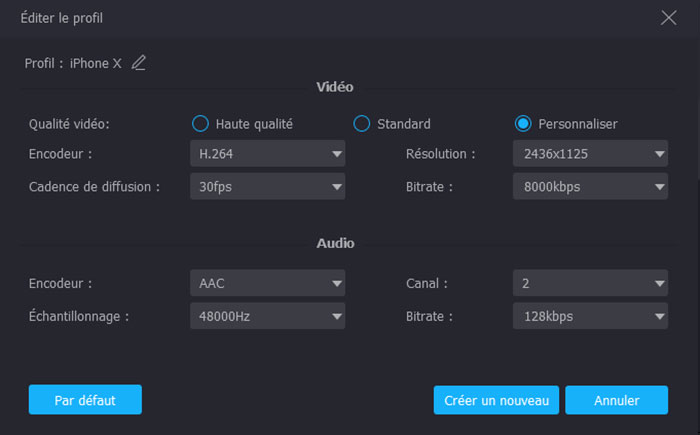The height and width of the screenshot is (435, 700).
Task: Click the Par défaut button
Action: click(x=85, y=400)
